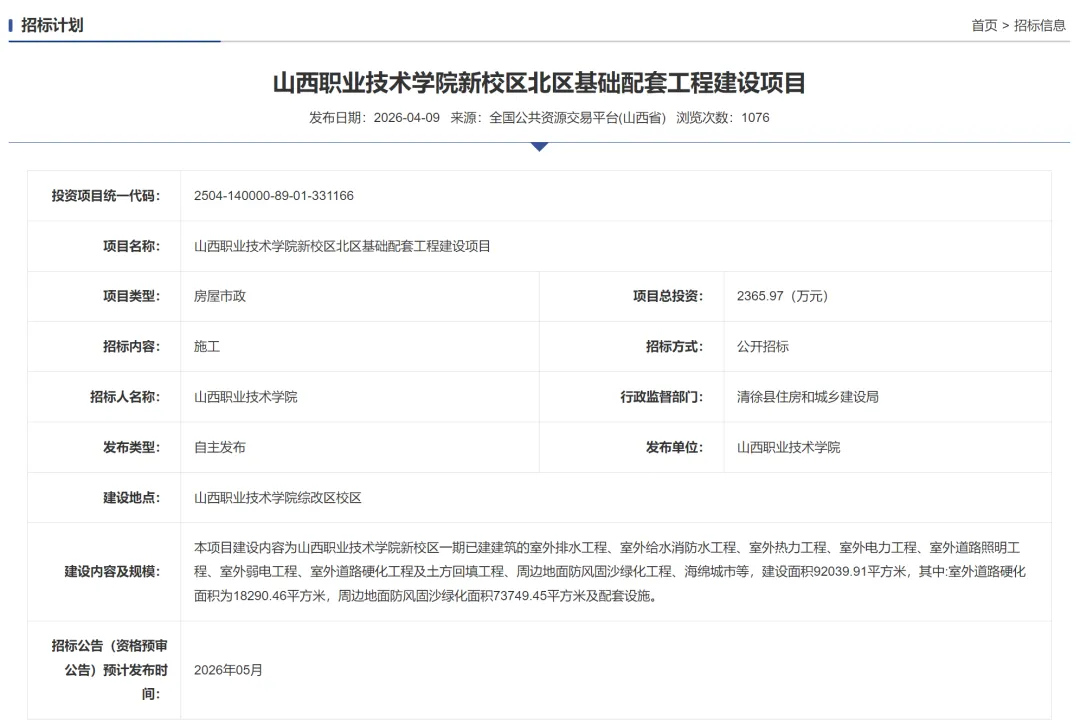The width and height of the screenshot is (1080, 720).
Task: Click the investment value 2365.97（万元）
Action: 782,296
